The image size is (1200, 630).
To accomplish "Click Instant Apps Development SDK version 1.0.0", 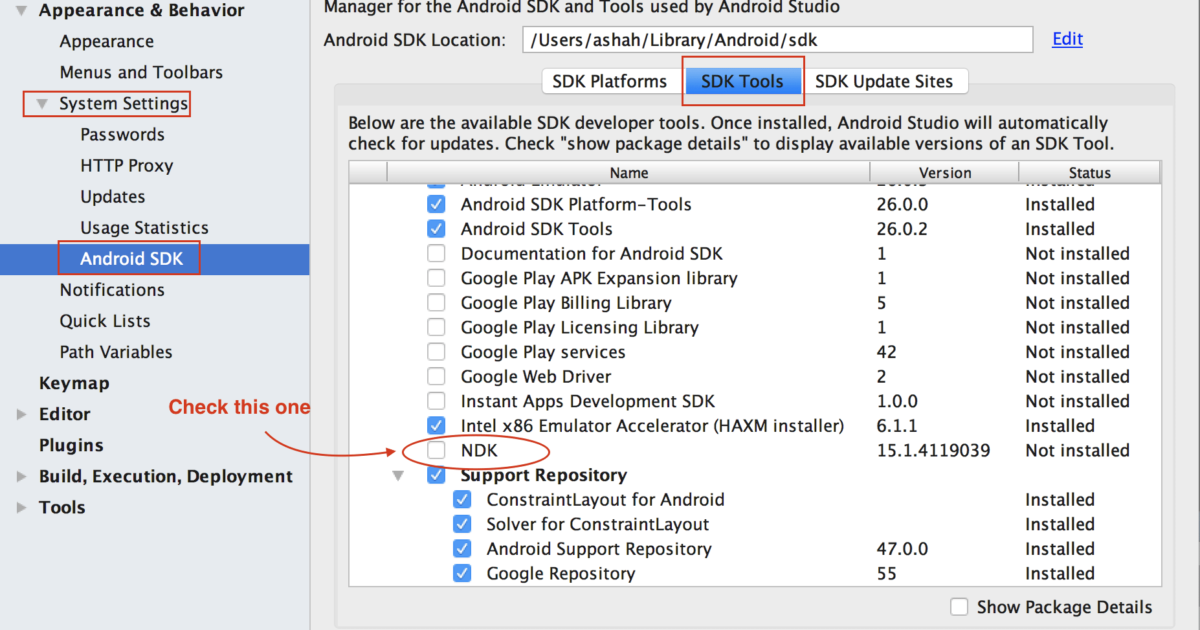I will pyautogui.click(x=897, y=401).
